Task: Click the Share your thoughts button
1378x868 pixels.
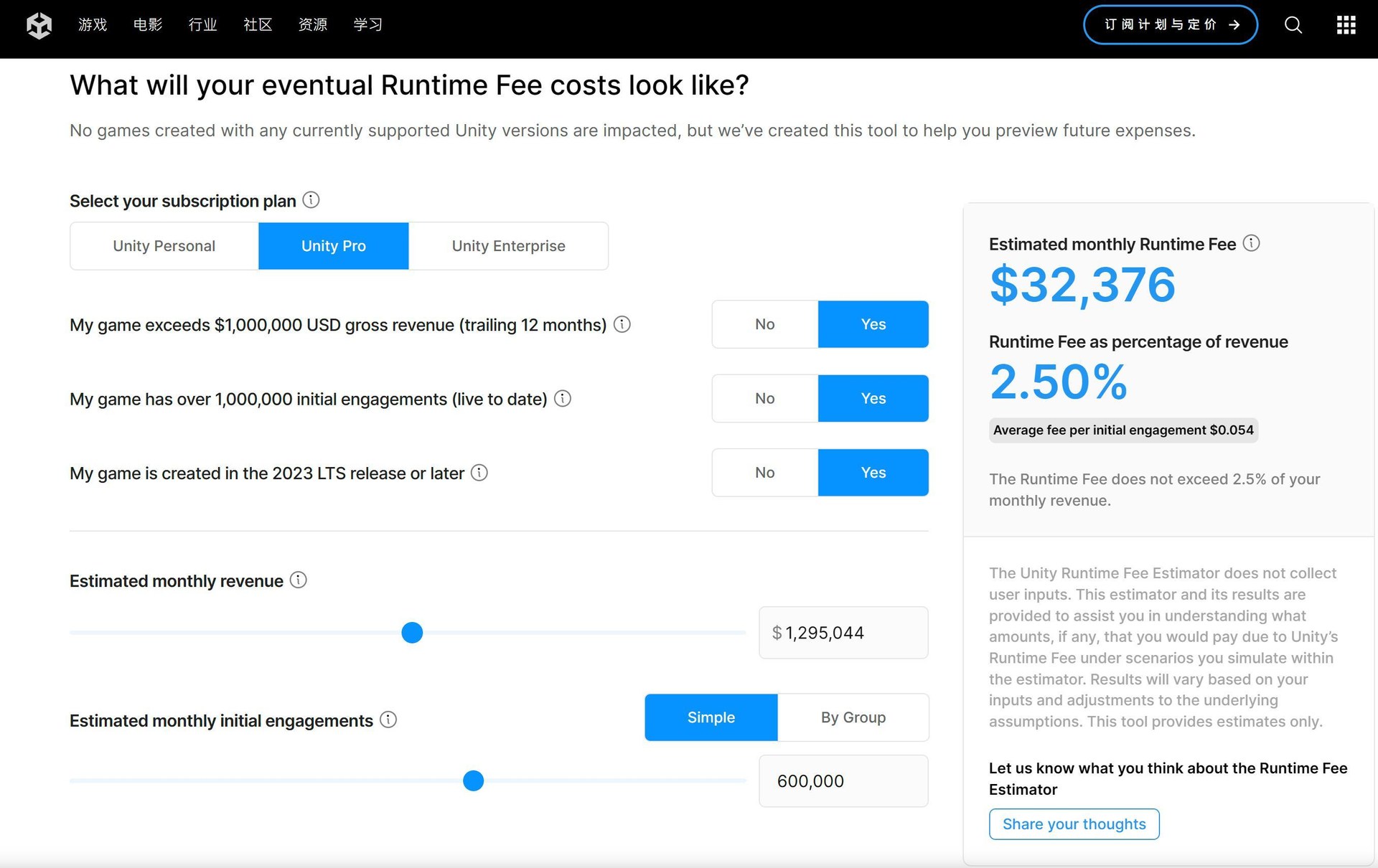Action: tap(1074, 824)
